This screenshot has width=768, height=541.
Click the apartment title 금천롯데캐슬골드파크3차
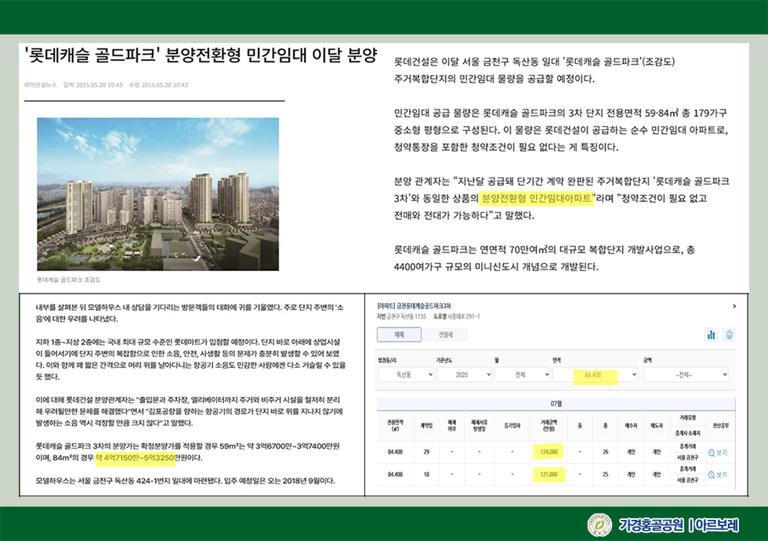(x=414, y=306)
